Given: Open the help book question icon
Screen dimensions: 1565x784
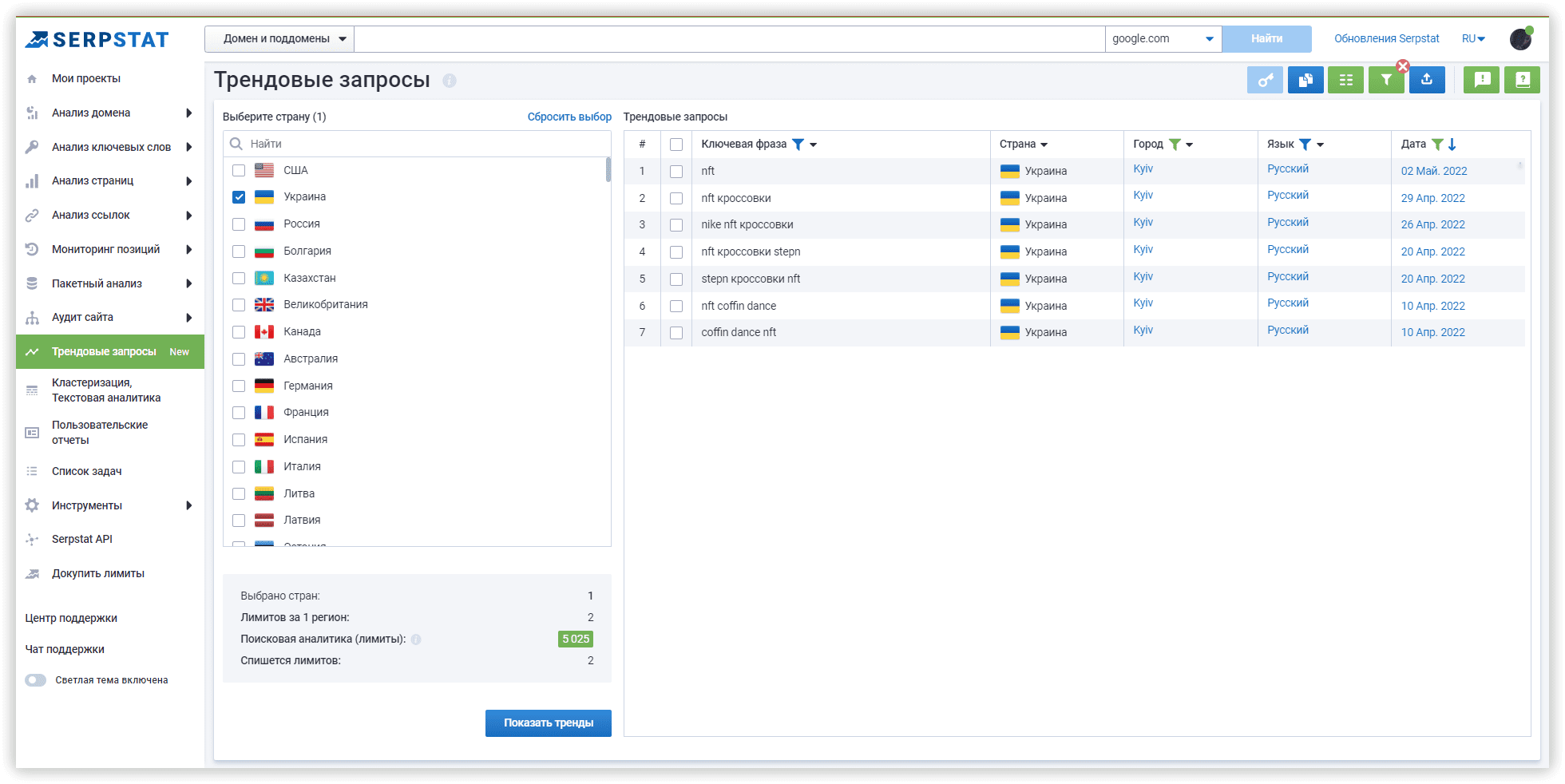Looking at the screenshot, I should click(1522, 80).
